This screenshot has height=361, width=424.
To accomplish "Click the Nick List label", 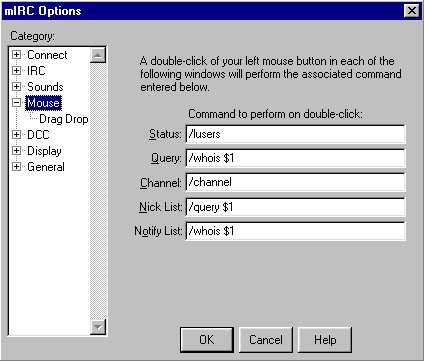I will [x=161, y=207].
